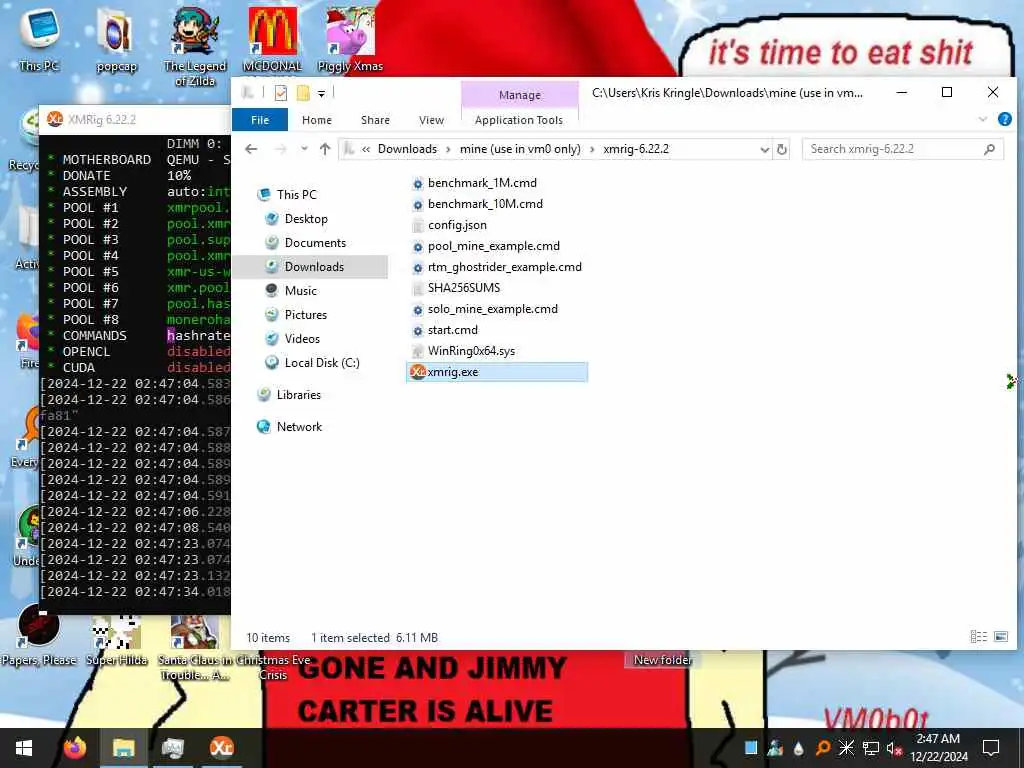Select solo_mine_example.cmd

485,309
